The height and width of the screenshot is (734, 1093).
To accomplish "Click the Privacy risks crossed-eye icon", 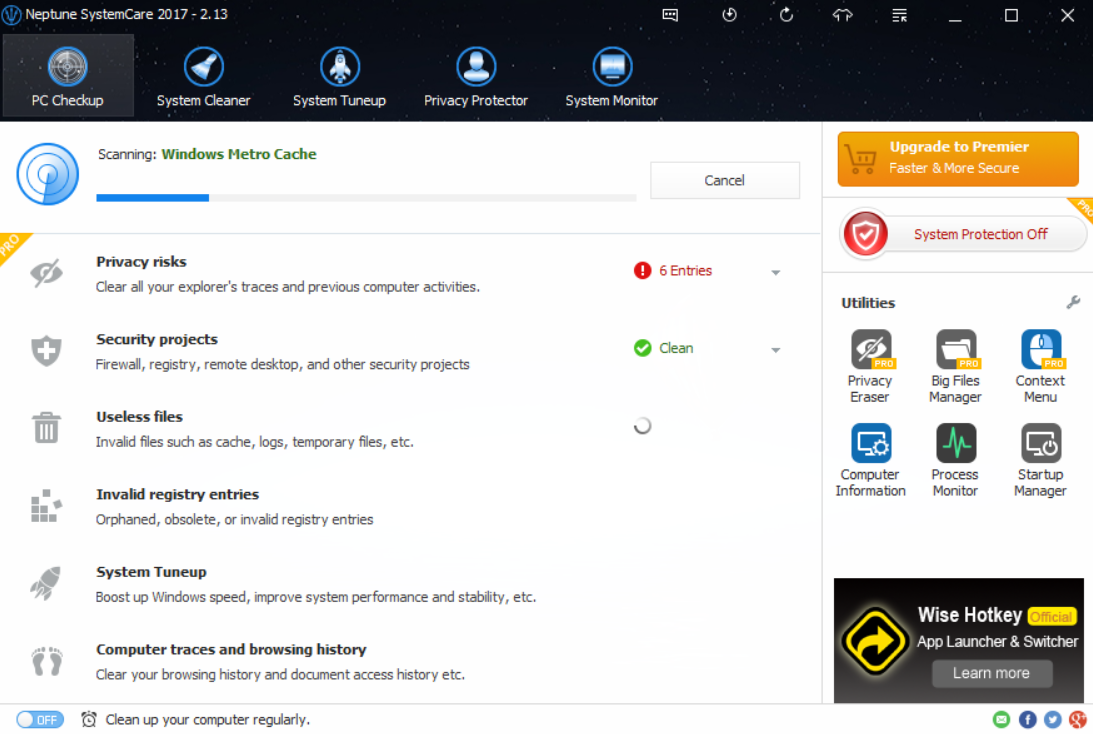I will coord(47,273).
